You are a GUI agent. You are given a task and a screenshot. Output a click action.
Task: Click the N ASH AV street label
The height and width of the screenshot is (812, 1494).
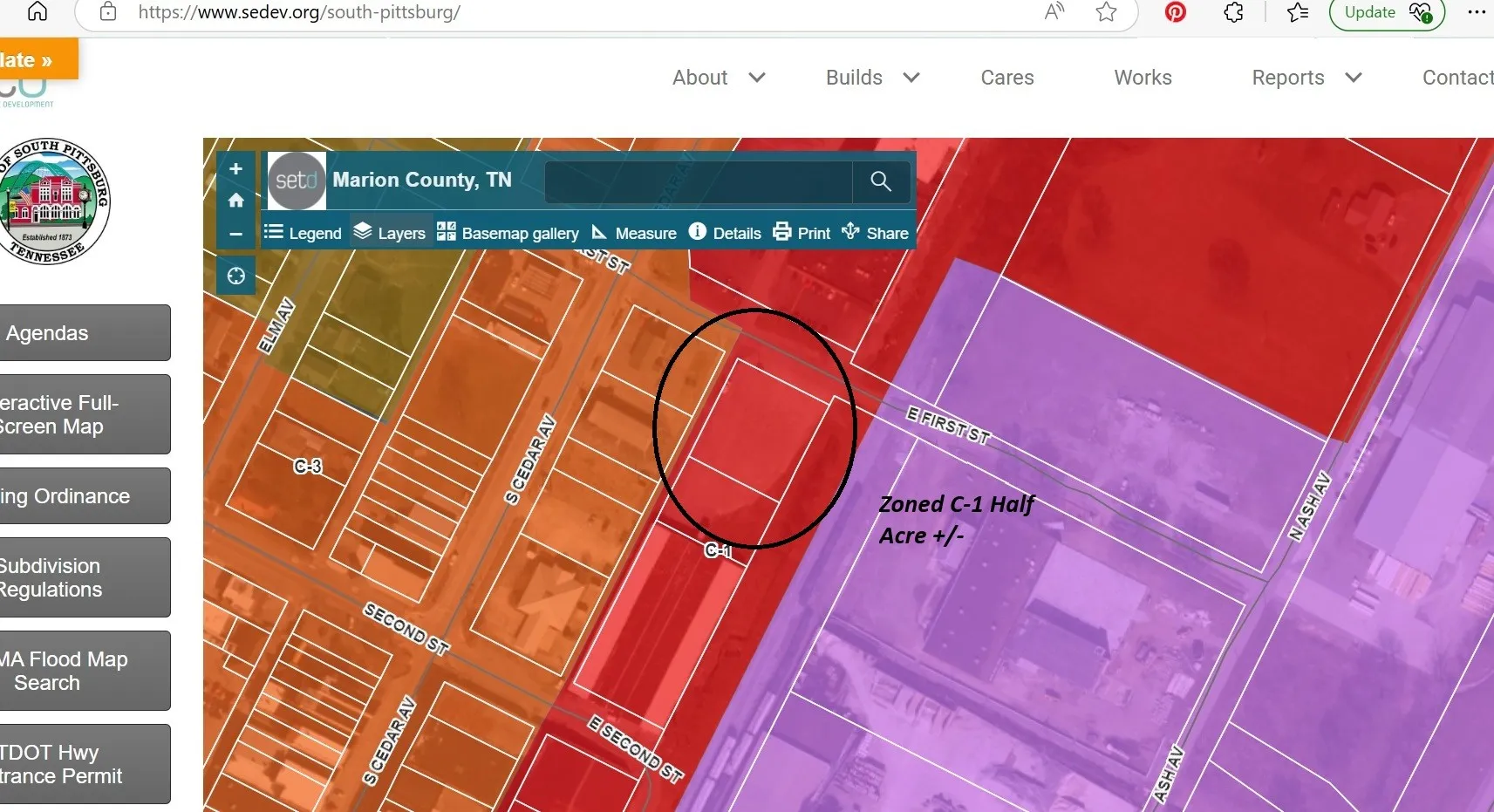pos(1311,506)
